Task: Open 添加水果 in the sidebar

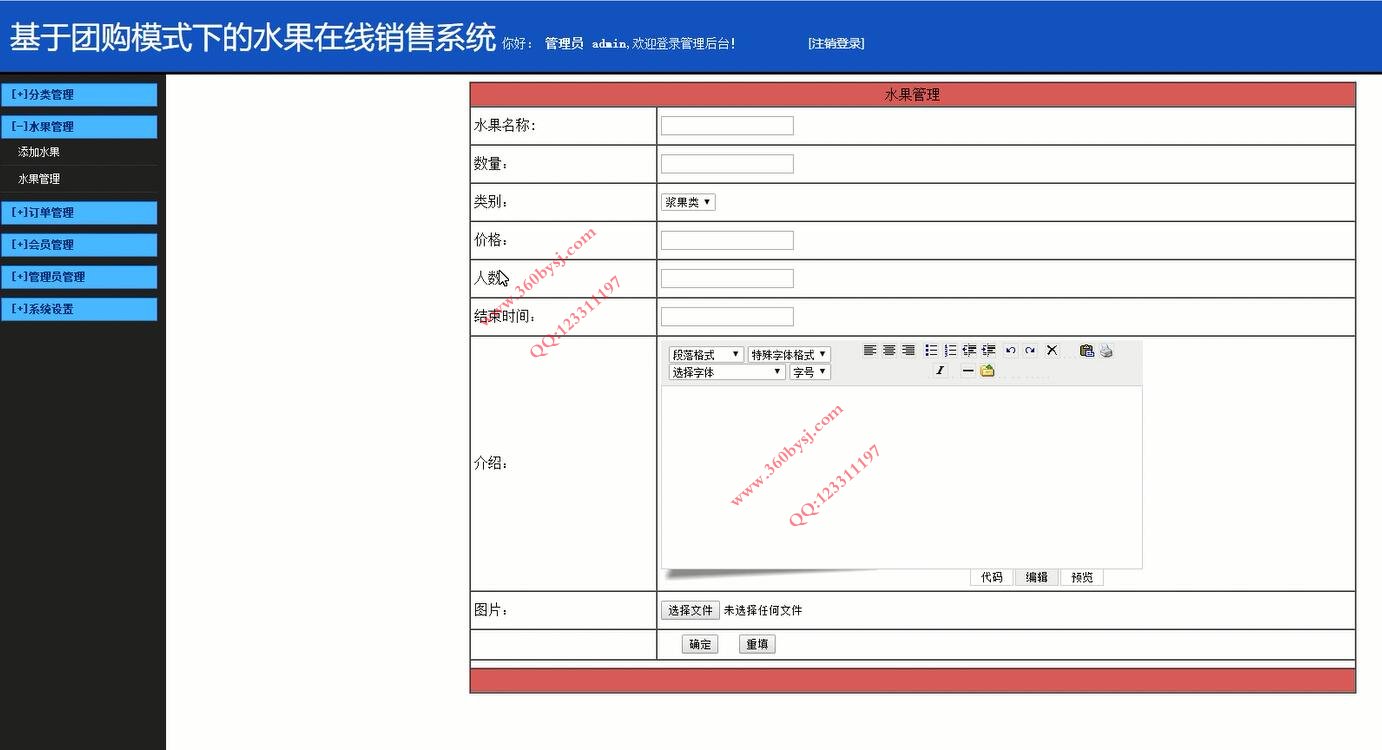Action: (39, 152)
